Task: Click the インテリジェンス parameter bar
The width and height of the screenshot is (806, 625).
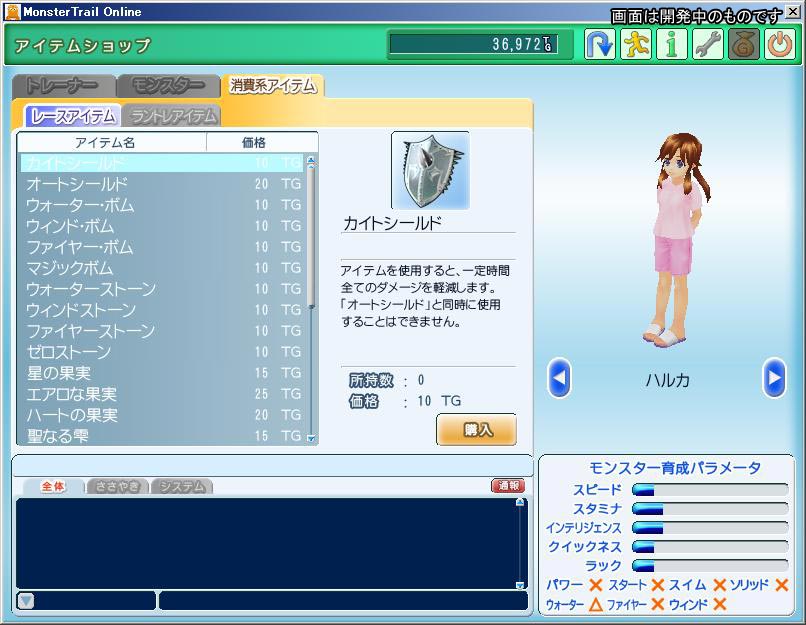Action: coord(710,528)
